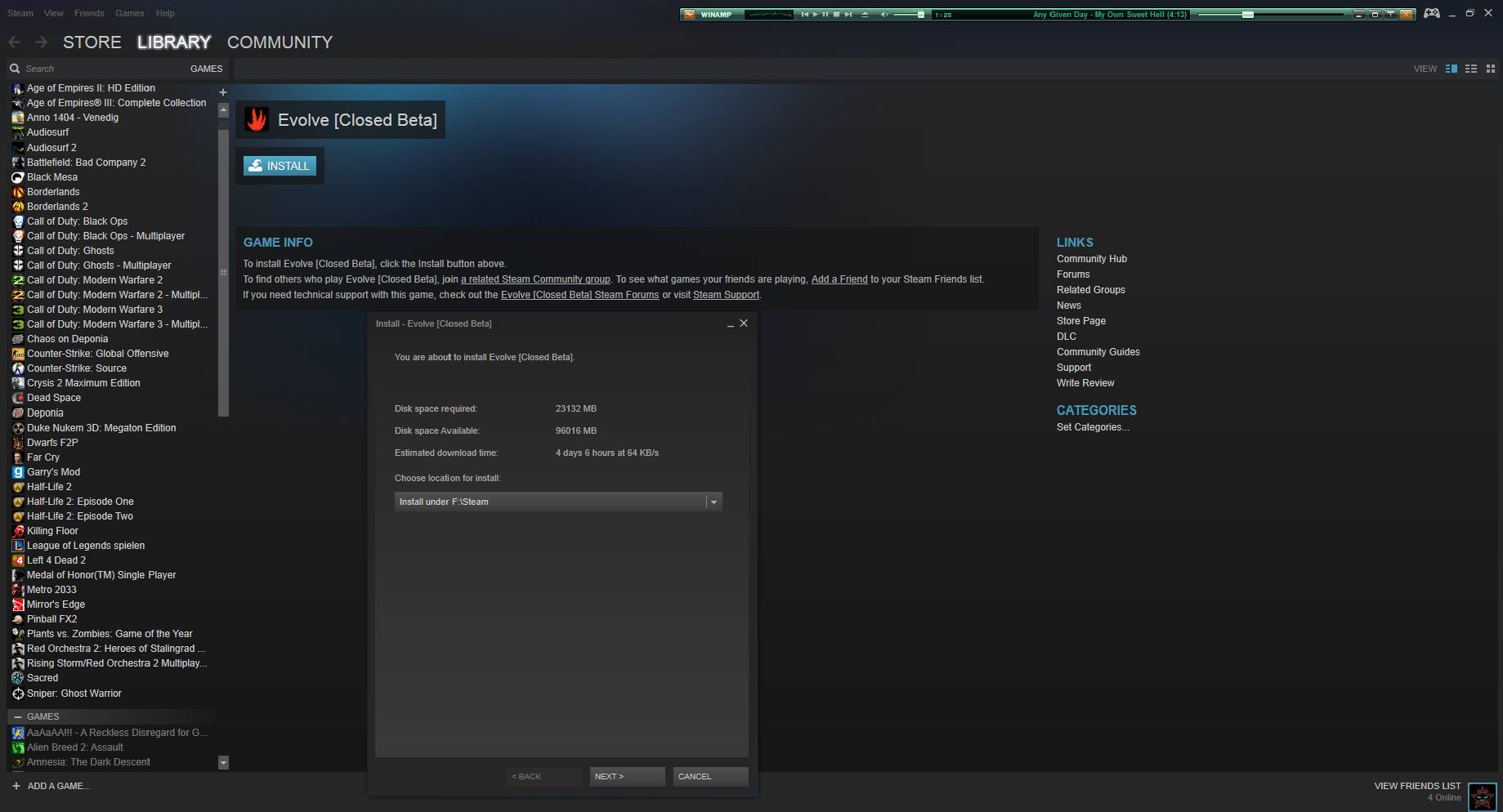Click the Winamp logo icon
1503x812 pixels.
tap(690, 15)
